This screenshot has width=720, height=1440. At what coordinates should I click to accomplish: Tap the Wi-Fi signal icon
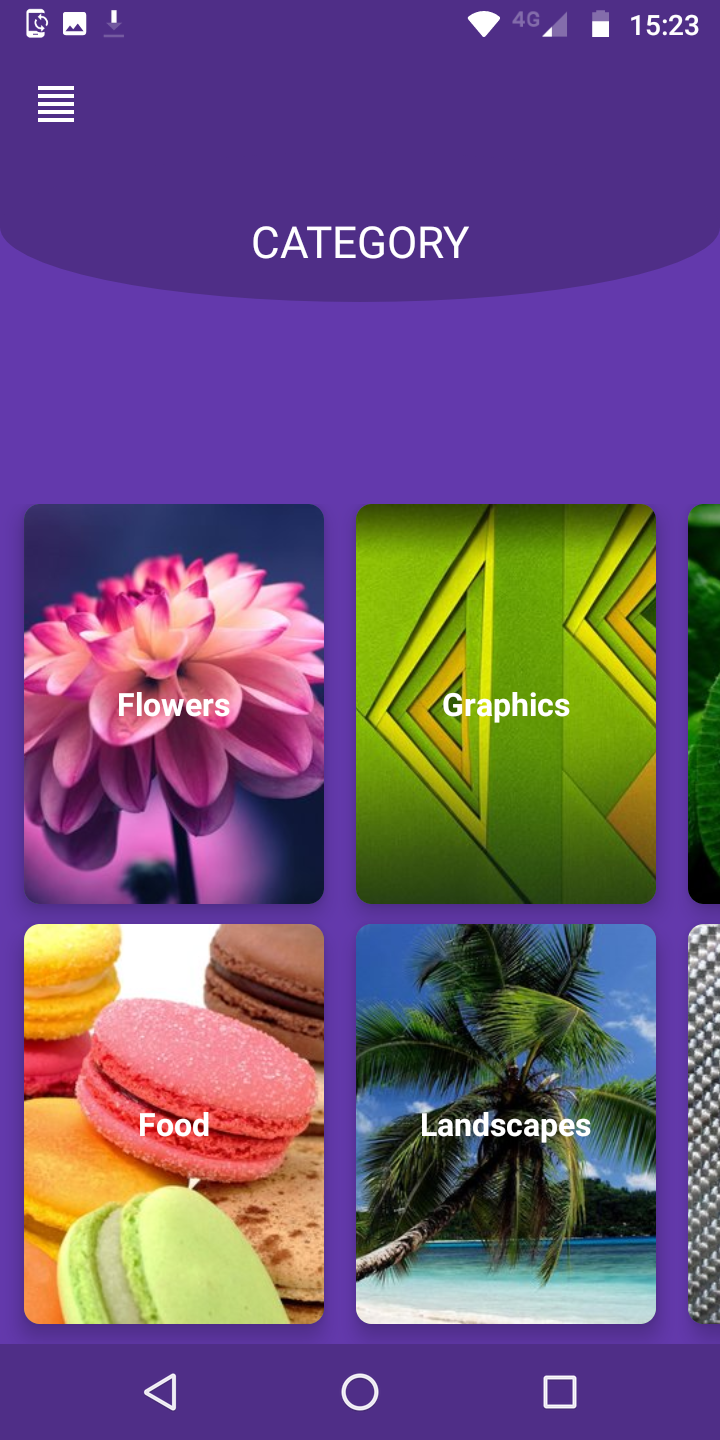coord(484,25)
